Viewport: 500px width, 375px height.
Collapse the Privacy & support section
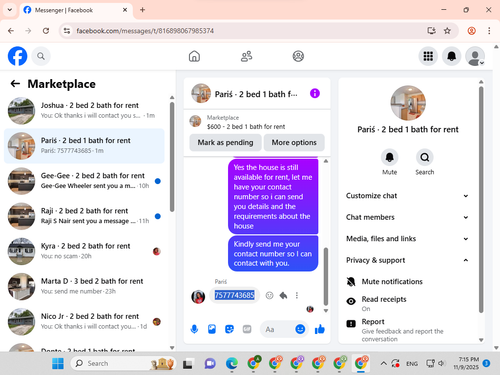pyautogui.click(x=407, y=260)
